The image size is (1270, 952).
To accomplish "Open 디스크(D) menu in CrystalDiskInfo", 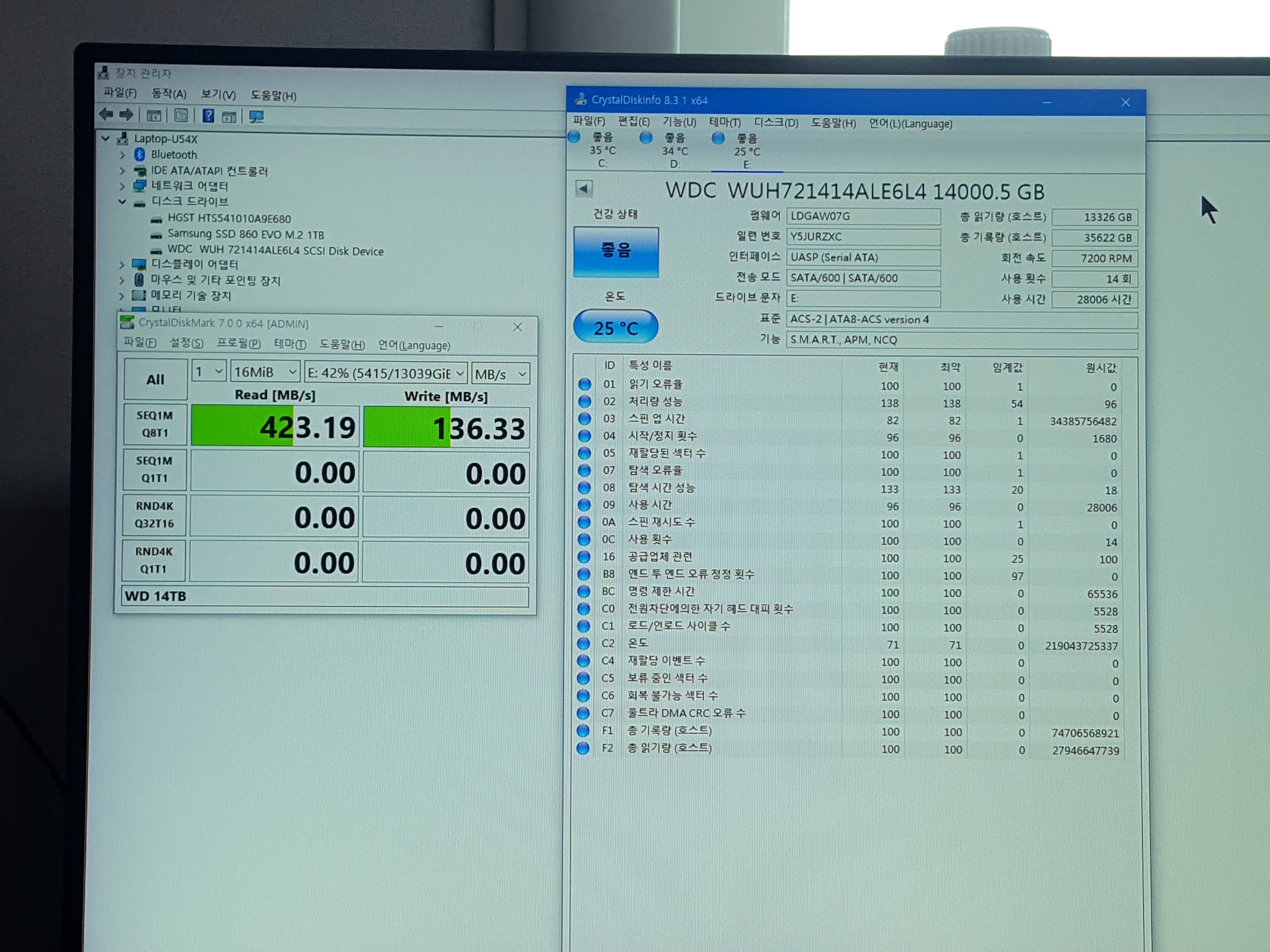I will pos(776,123).
